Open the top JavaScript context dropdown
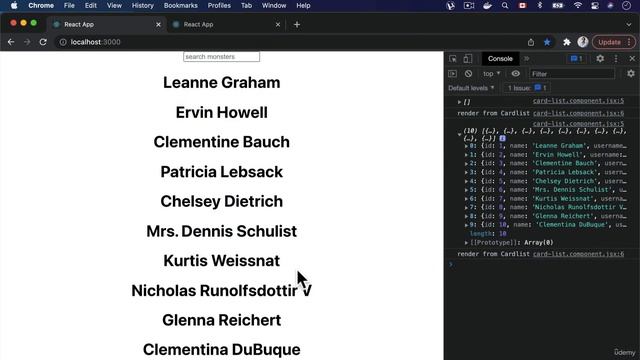 [x=491, y=74]
